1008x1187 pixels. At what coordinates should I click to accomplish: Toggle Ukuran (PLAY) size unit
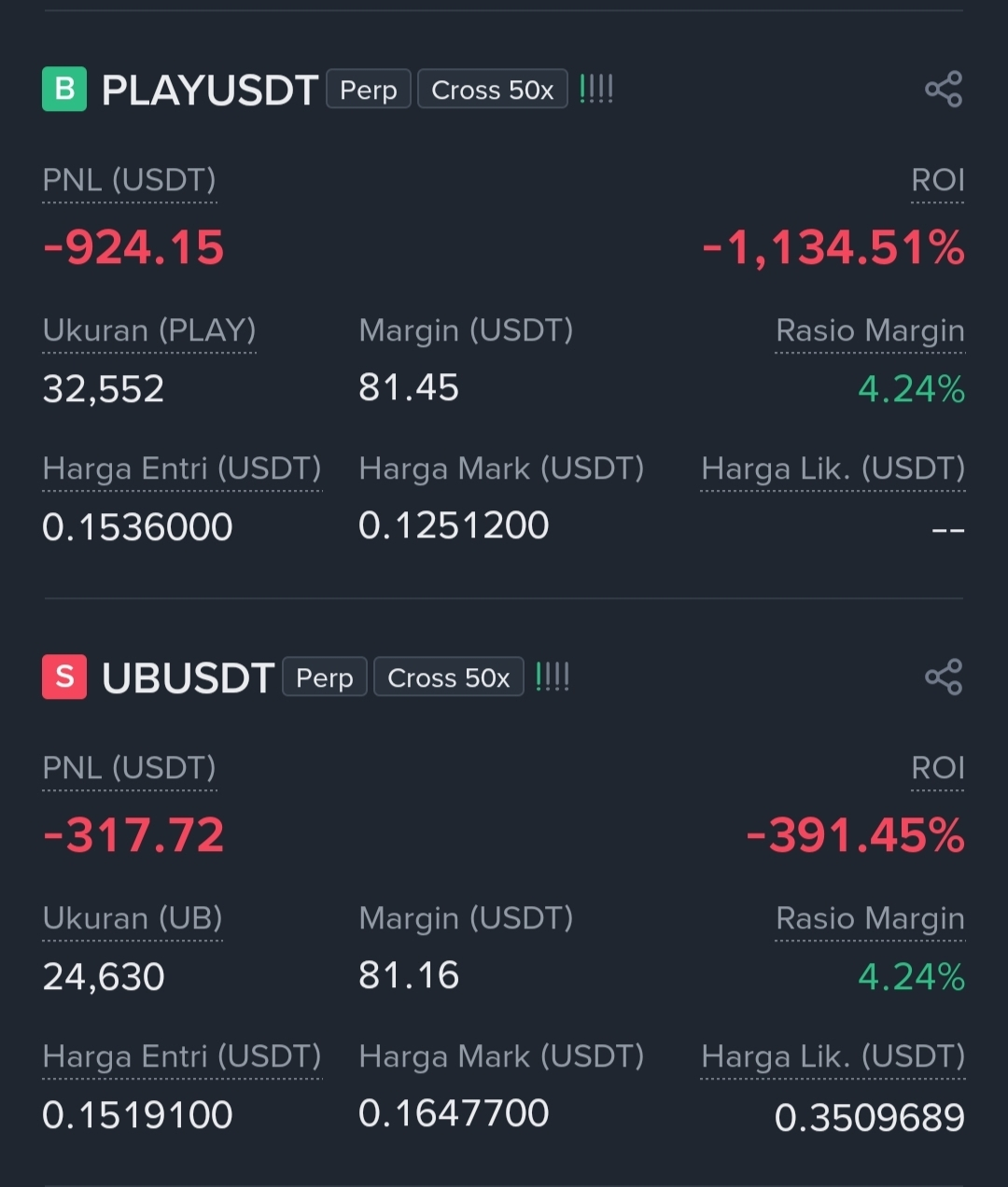(149, 331)
